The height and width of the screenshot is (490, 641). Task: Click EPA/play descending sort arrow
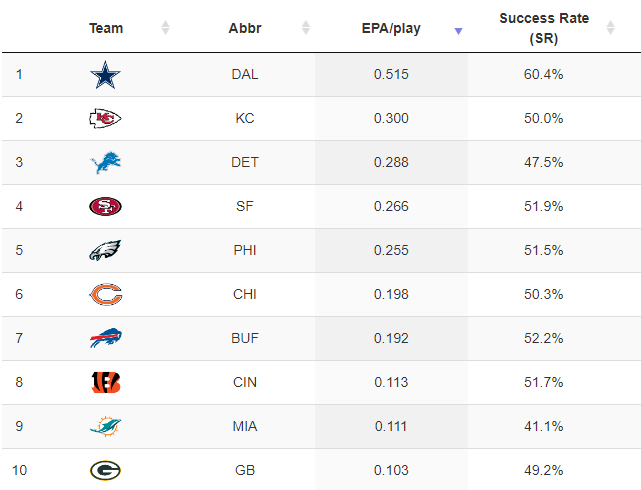(x=458, y=31)
